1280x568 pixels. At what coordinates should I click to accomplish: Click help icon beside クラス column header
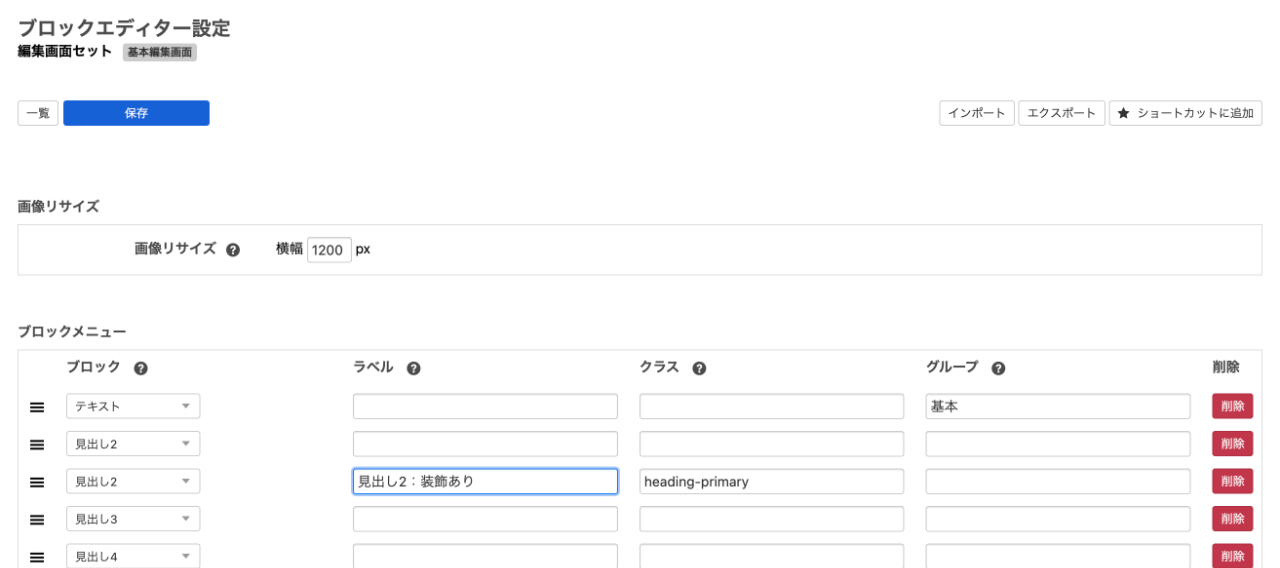pos(699,369)
